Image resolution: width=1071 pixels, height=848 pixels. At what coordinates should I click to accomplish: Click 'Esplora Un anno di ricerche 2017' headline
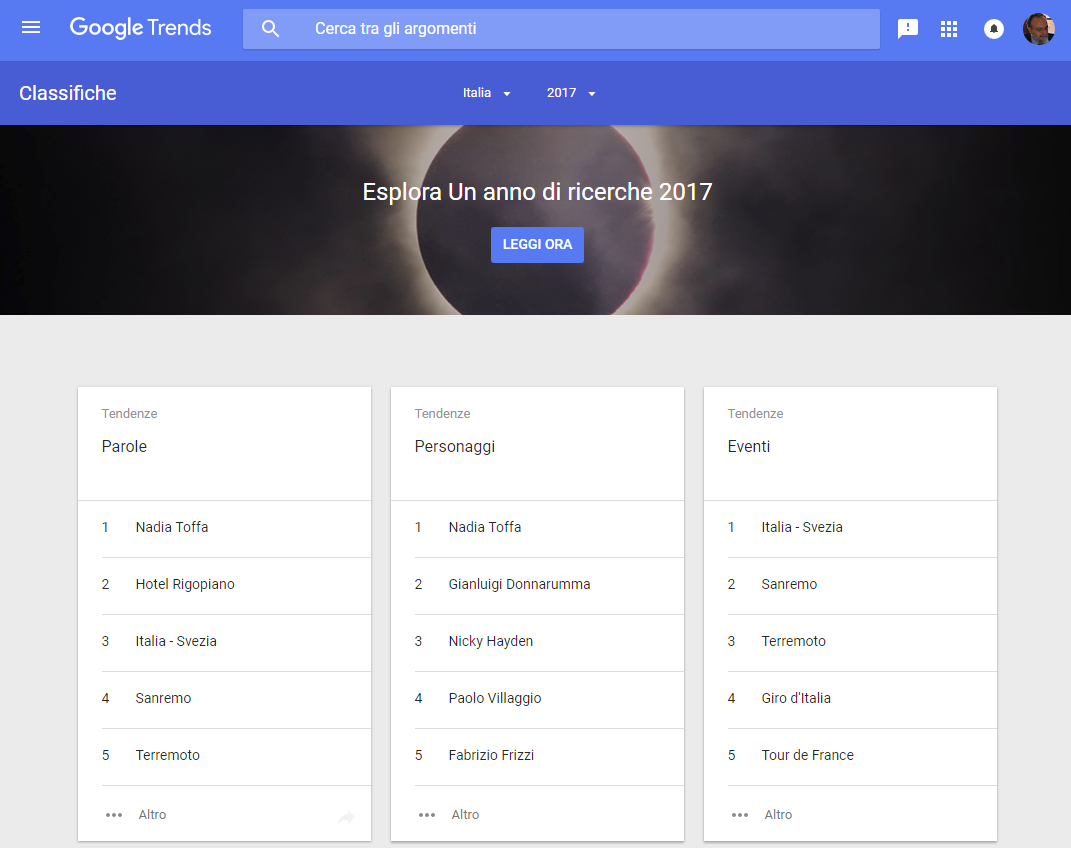tap(537, 192)
